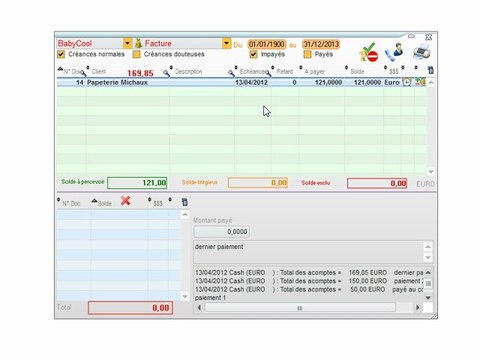Edit the start date 01/01/1900 field

[267, 44]
